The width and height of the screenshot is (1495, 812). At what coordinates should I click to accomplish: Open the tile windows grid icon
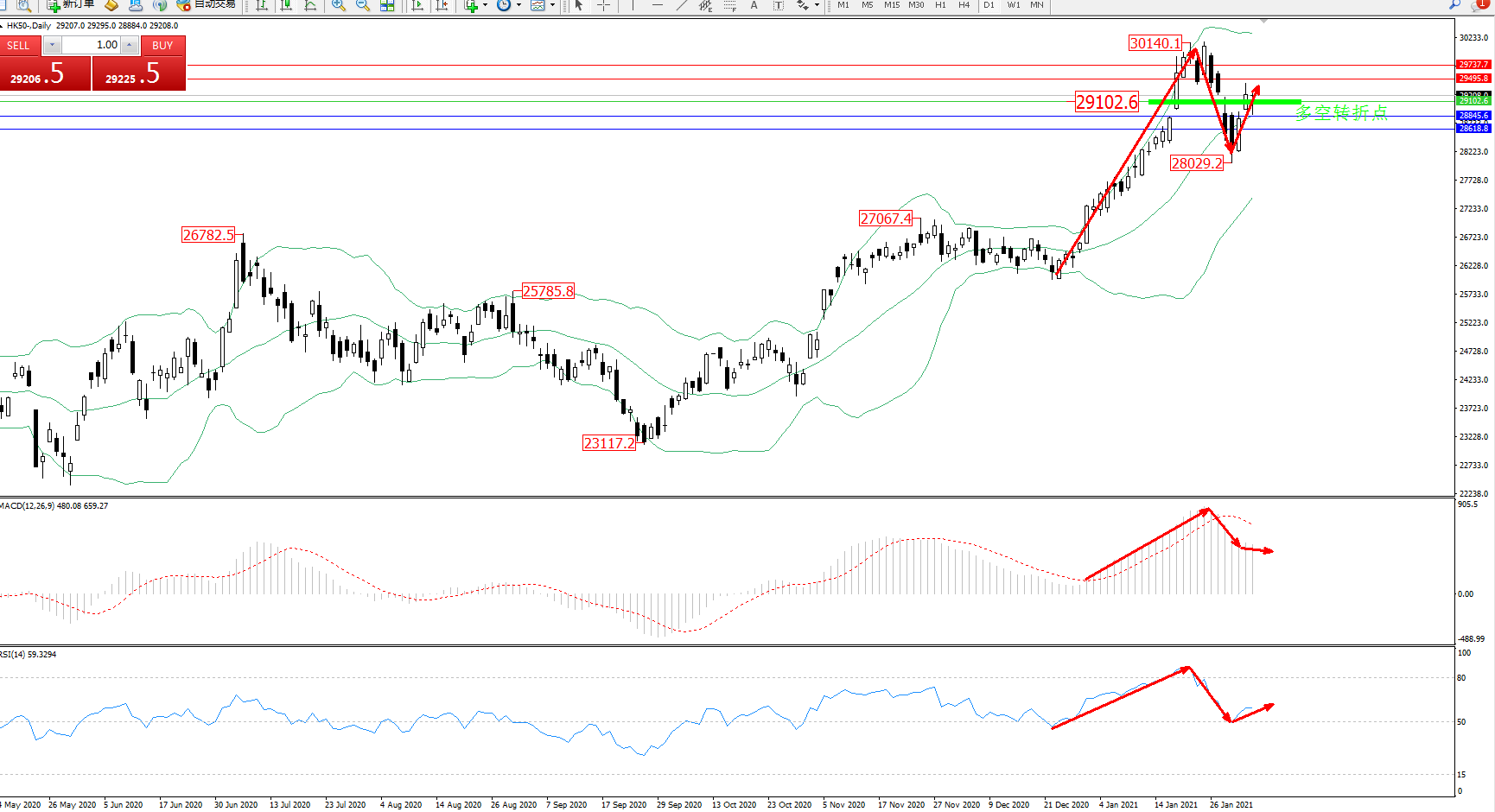pyautogui.click(x=387, y=5)
